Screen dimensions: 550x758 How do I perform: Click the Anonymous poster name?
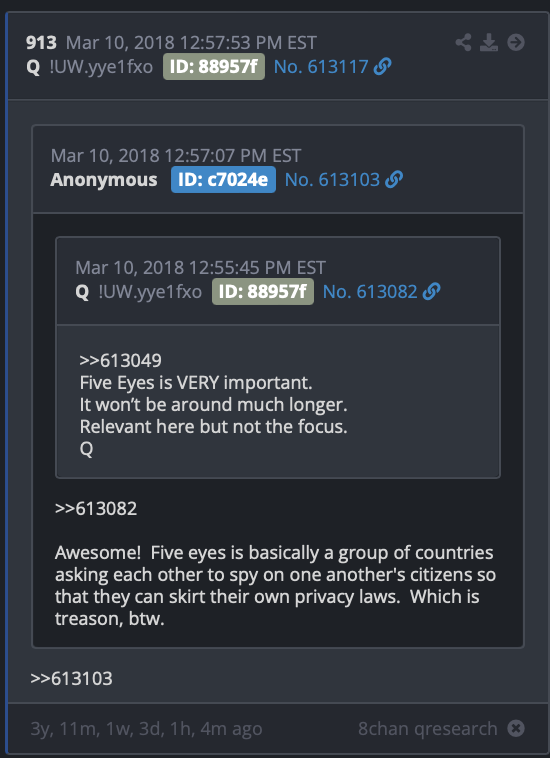[104, 180]
